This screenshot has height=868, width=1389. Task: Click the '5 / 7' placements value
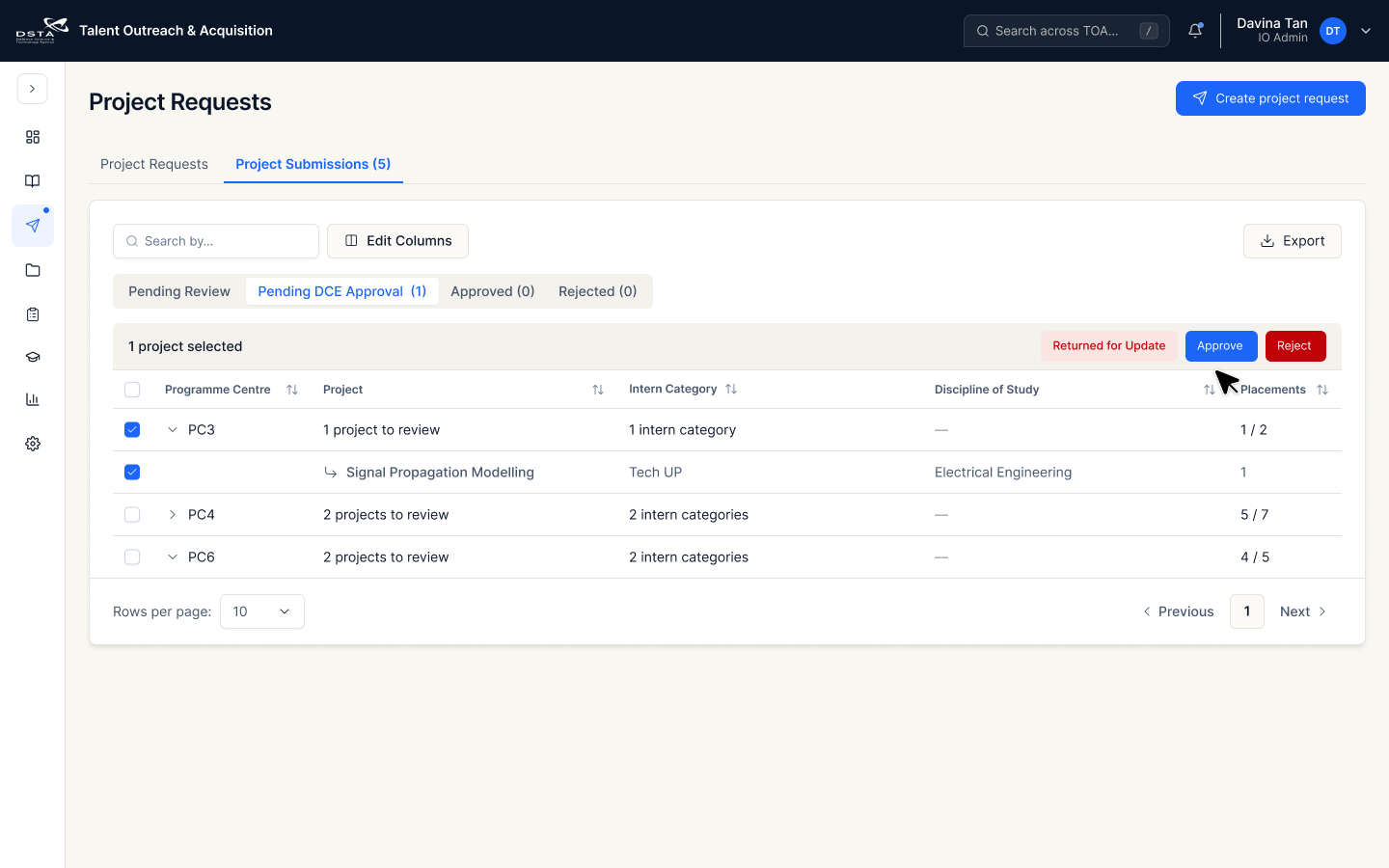click(x=1255, y=515)
